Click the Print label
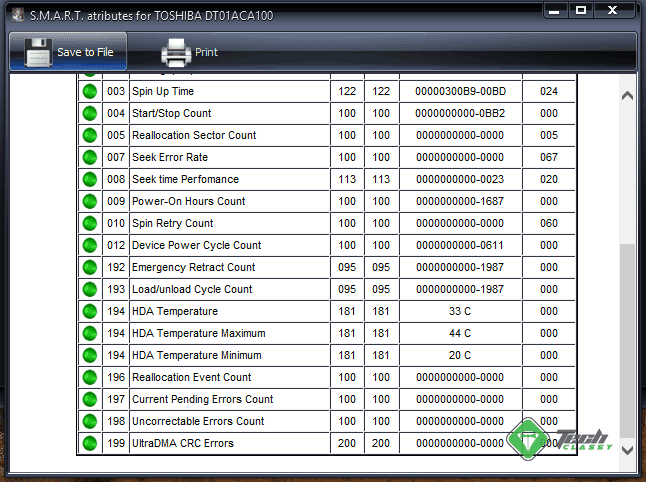This screenshot has width=646, height=482. pos(206,52)
